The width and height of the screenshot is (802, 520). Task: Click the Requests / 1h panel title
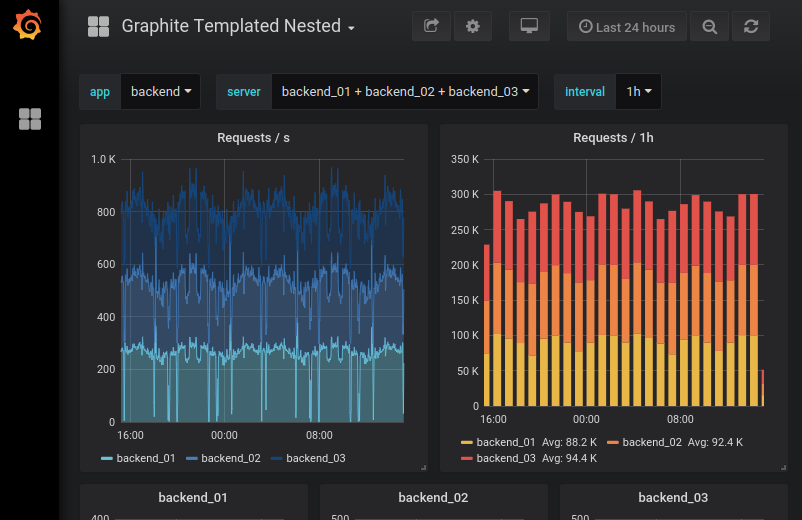tap(613, 138)
